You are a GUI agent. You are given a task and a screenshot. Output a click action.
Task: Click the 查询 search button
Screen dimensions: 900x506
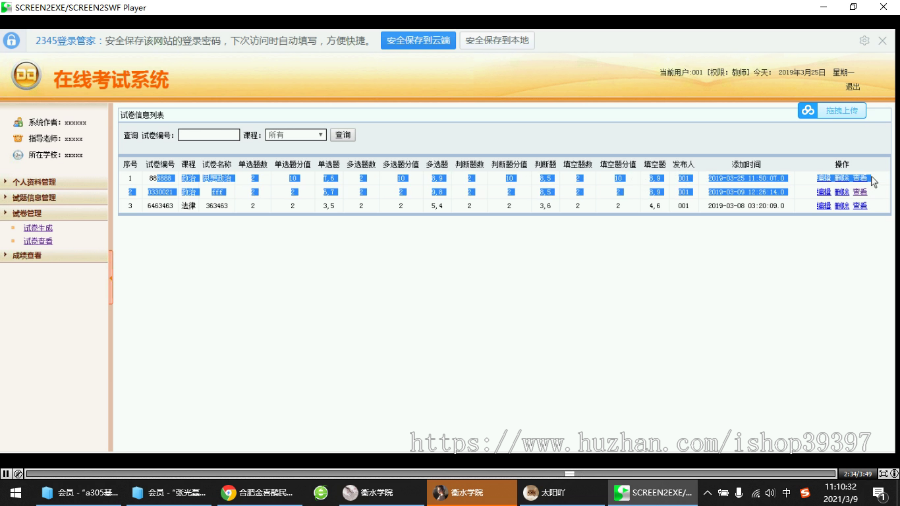tap(343, 135)
